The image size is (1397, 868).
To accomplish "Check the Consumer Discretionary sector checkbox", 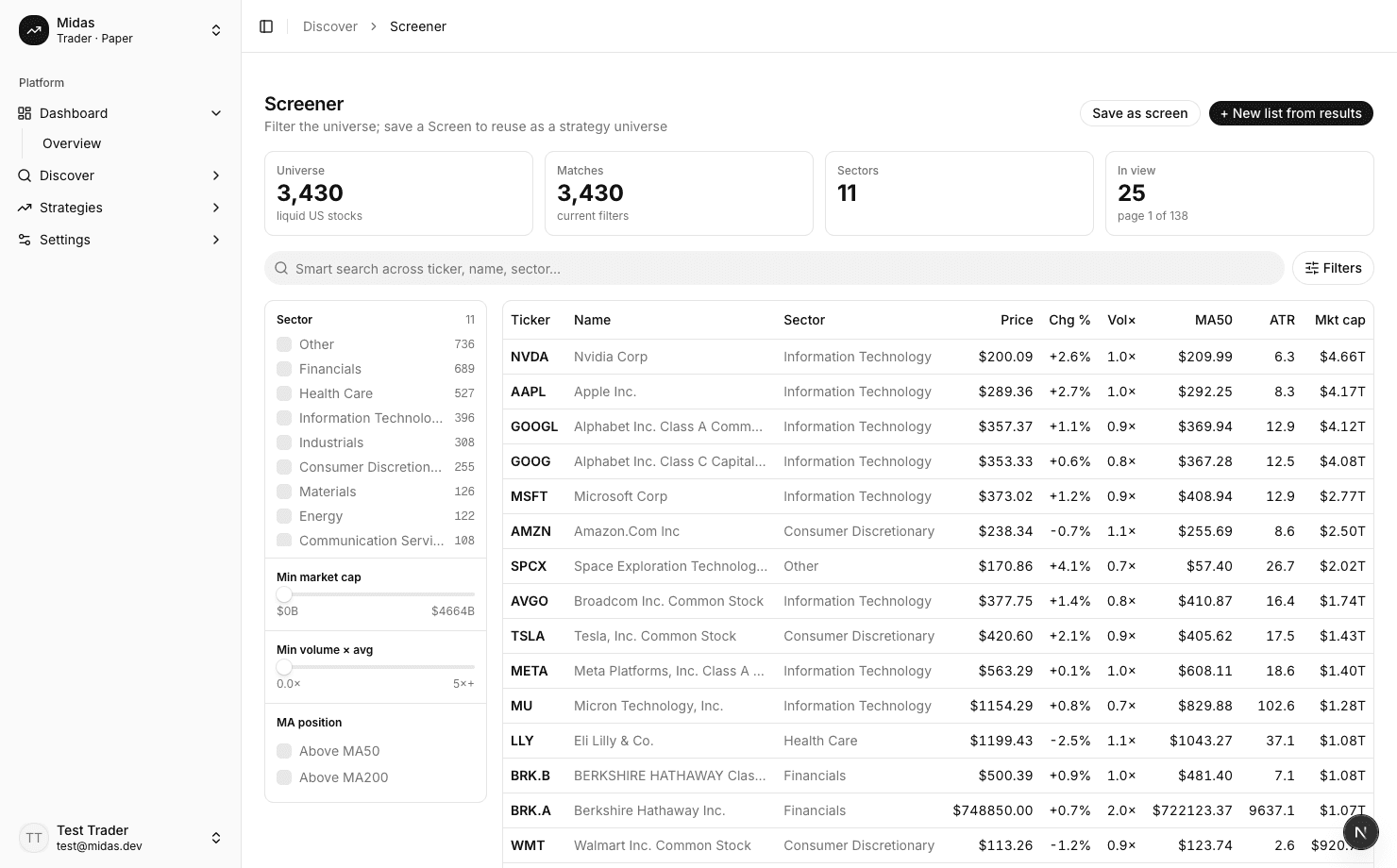I will [284, 467].
